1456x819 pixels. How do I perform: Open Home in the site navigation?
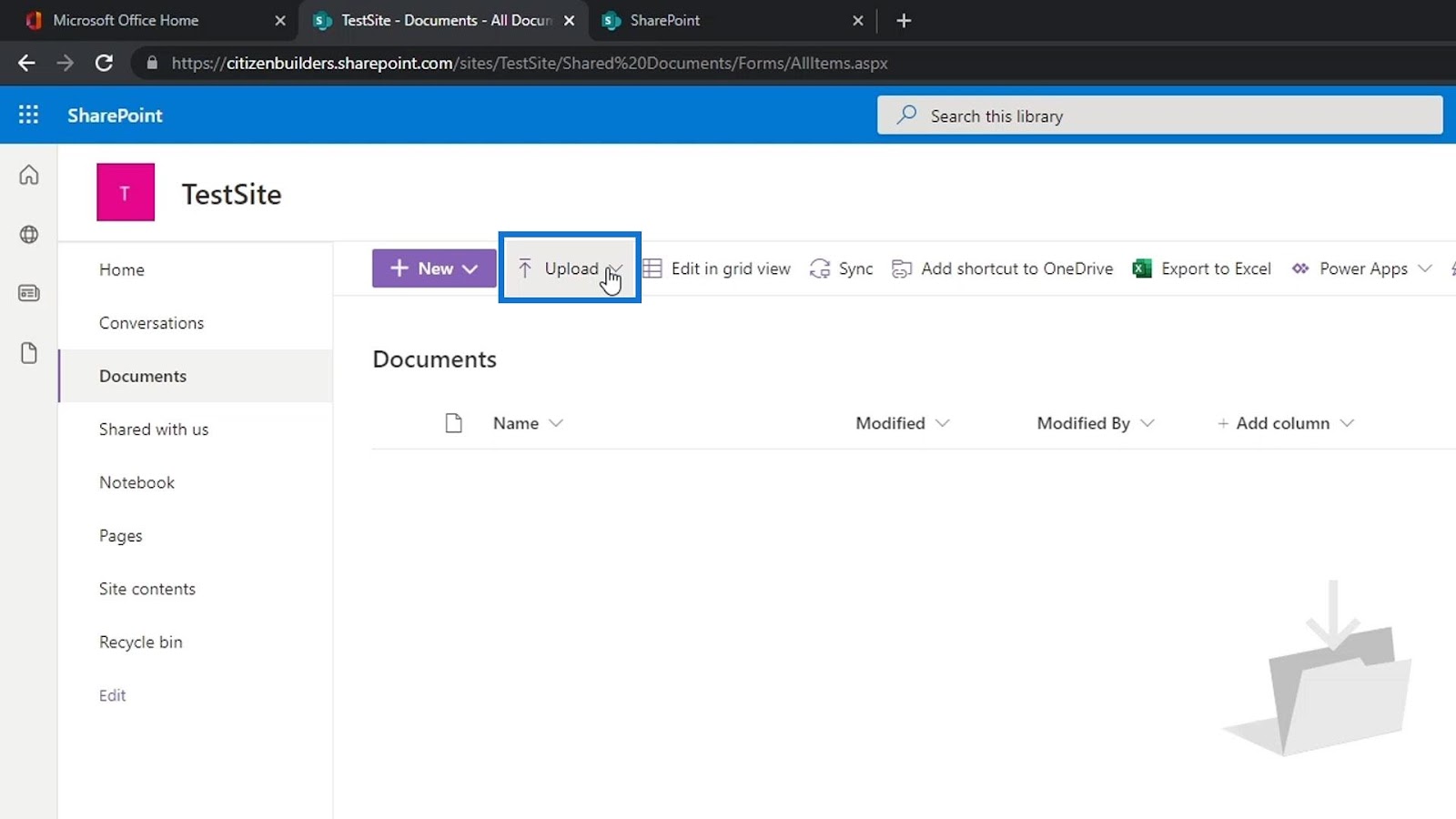click(122, 269)
